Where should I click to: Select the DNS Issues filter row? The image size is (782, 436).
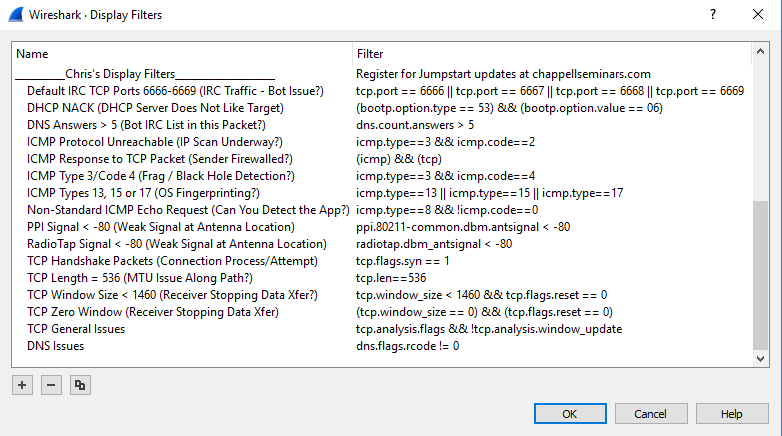coord(382,346)
